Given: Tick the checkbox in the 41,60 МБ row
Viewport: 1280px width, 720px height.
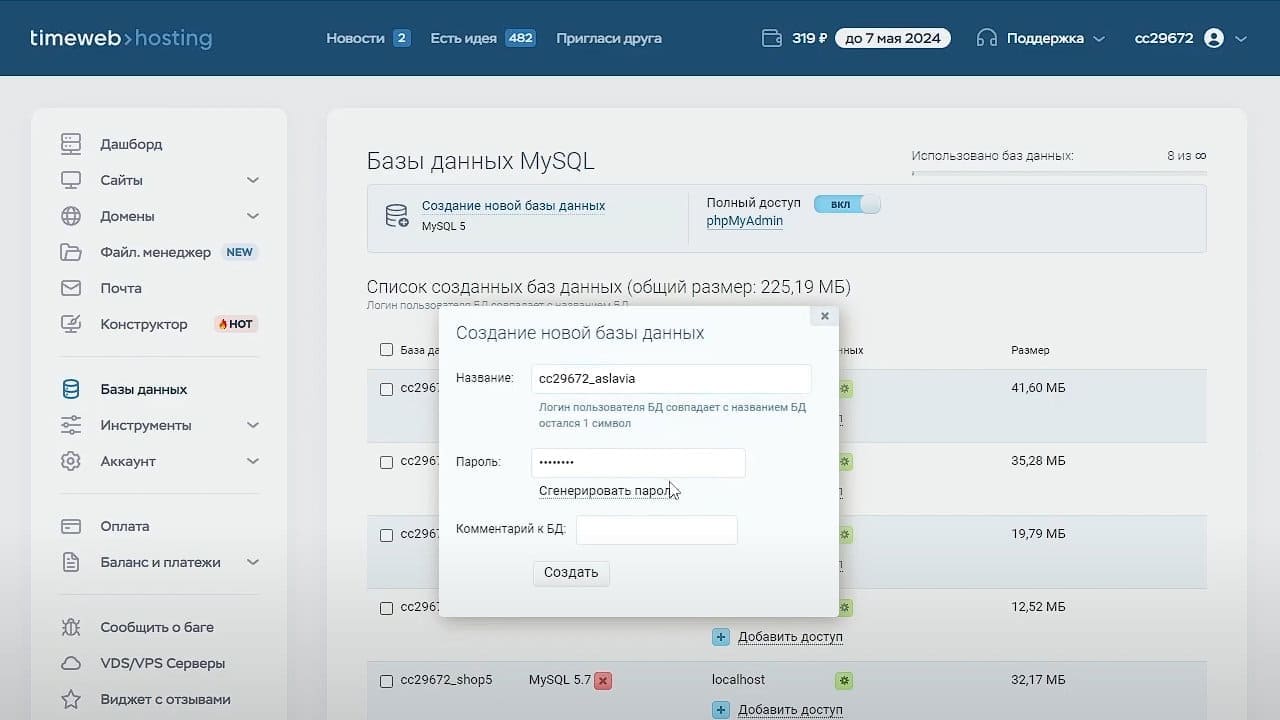Looking at the screenshot, I should [386, 389].
